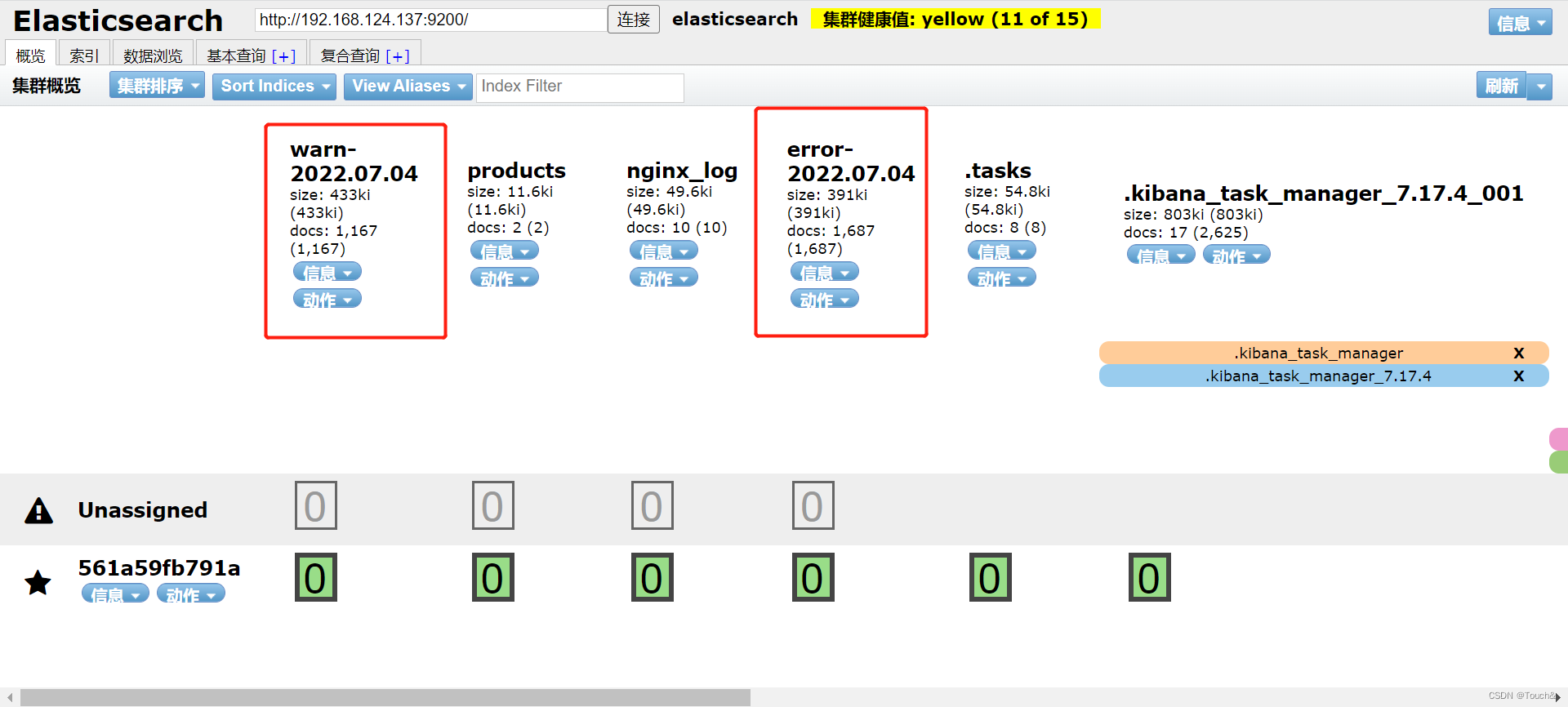1568x707 pixels.
Task: Edit the cluster URL address field
Action: point(430,20)
